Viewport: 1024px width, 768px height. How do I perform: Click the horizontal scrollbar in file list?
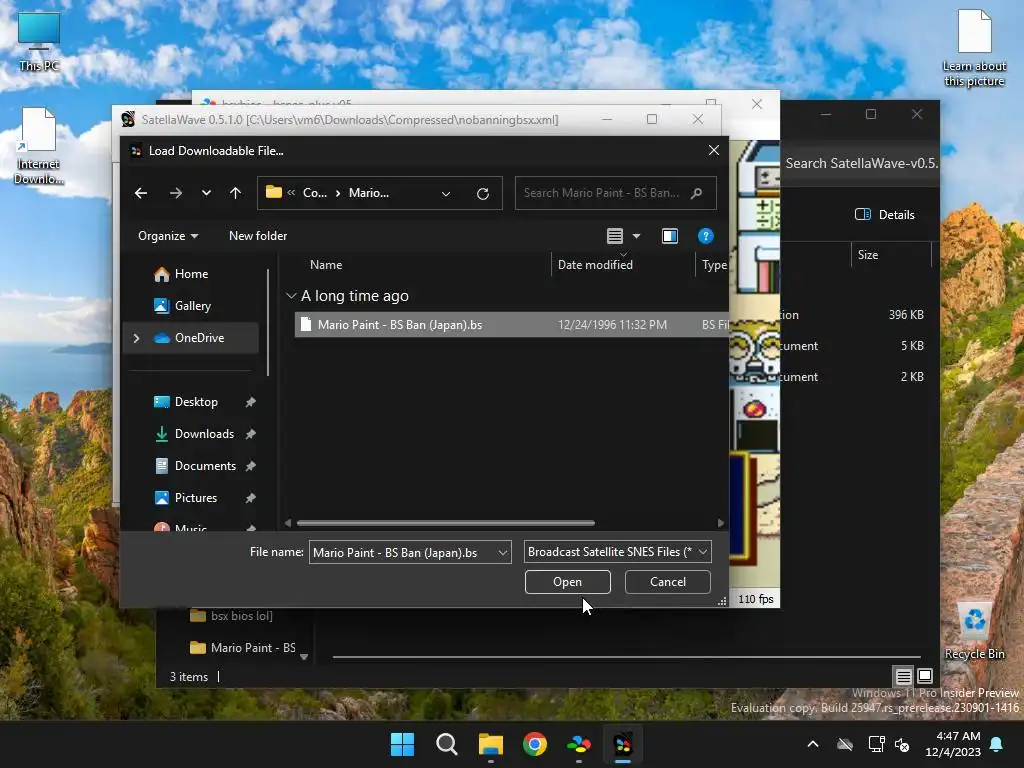pos(445,523)
